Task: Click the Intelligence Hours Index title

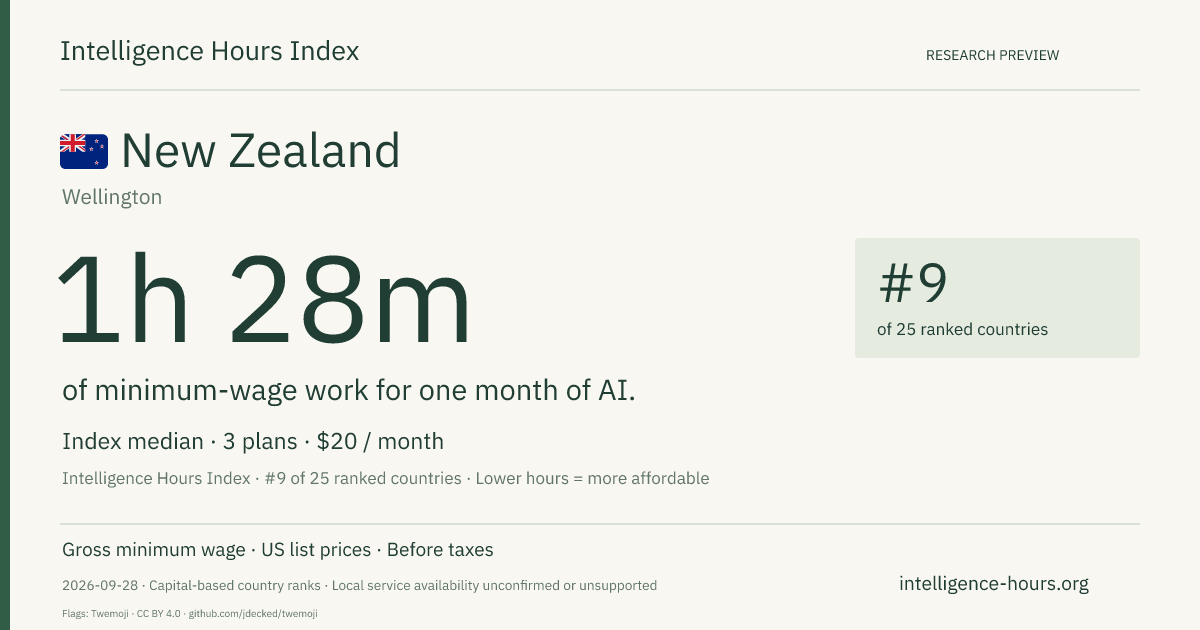Action: click(209, 51)
